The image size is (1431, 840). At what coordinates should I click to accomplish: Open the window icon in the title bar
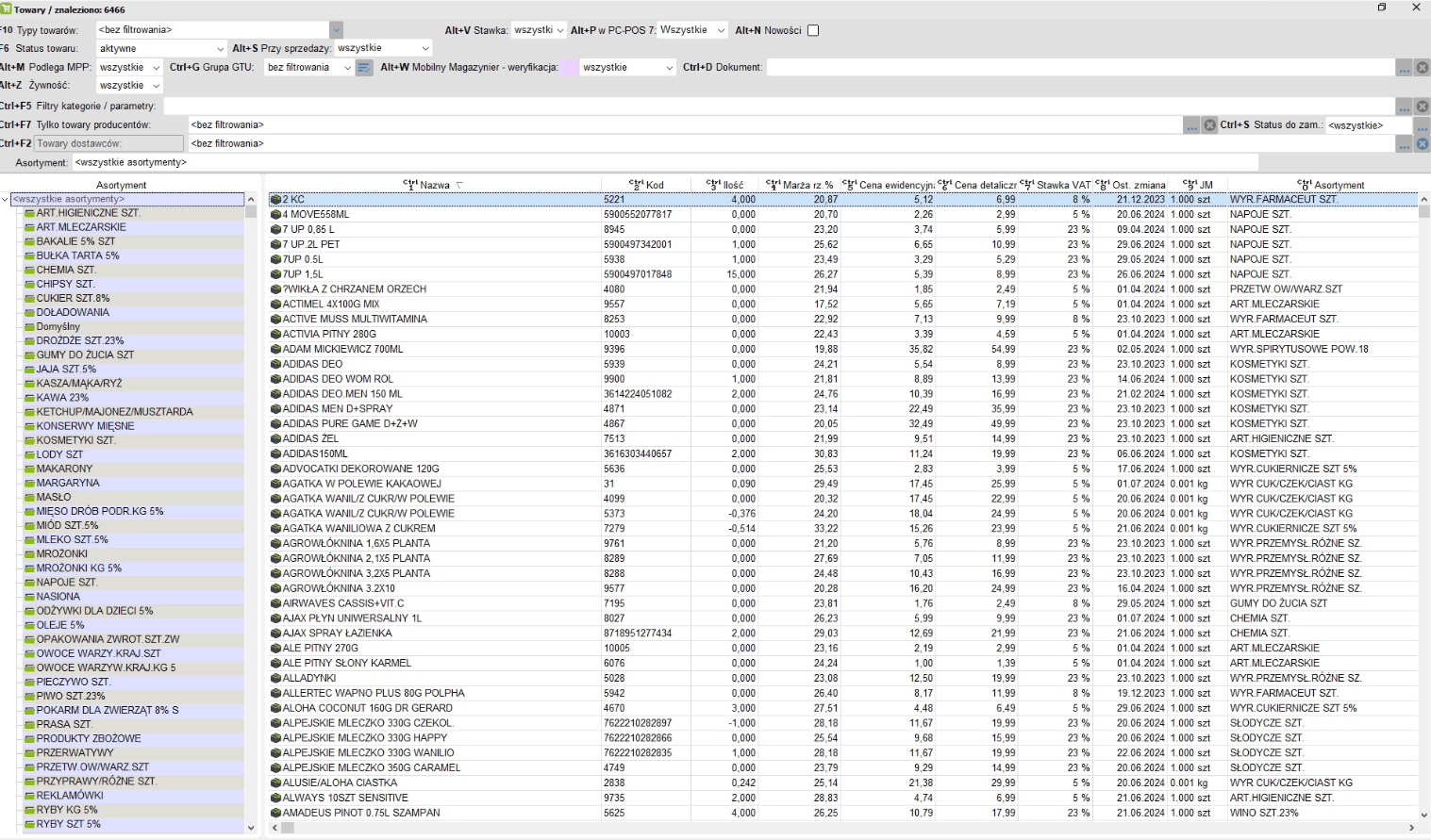tap(1382, 8)
